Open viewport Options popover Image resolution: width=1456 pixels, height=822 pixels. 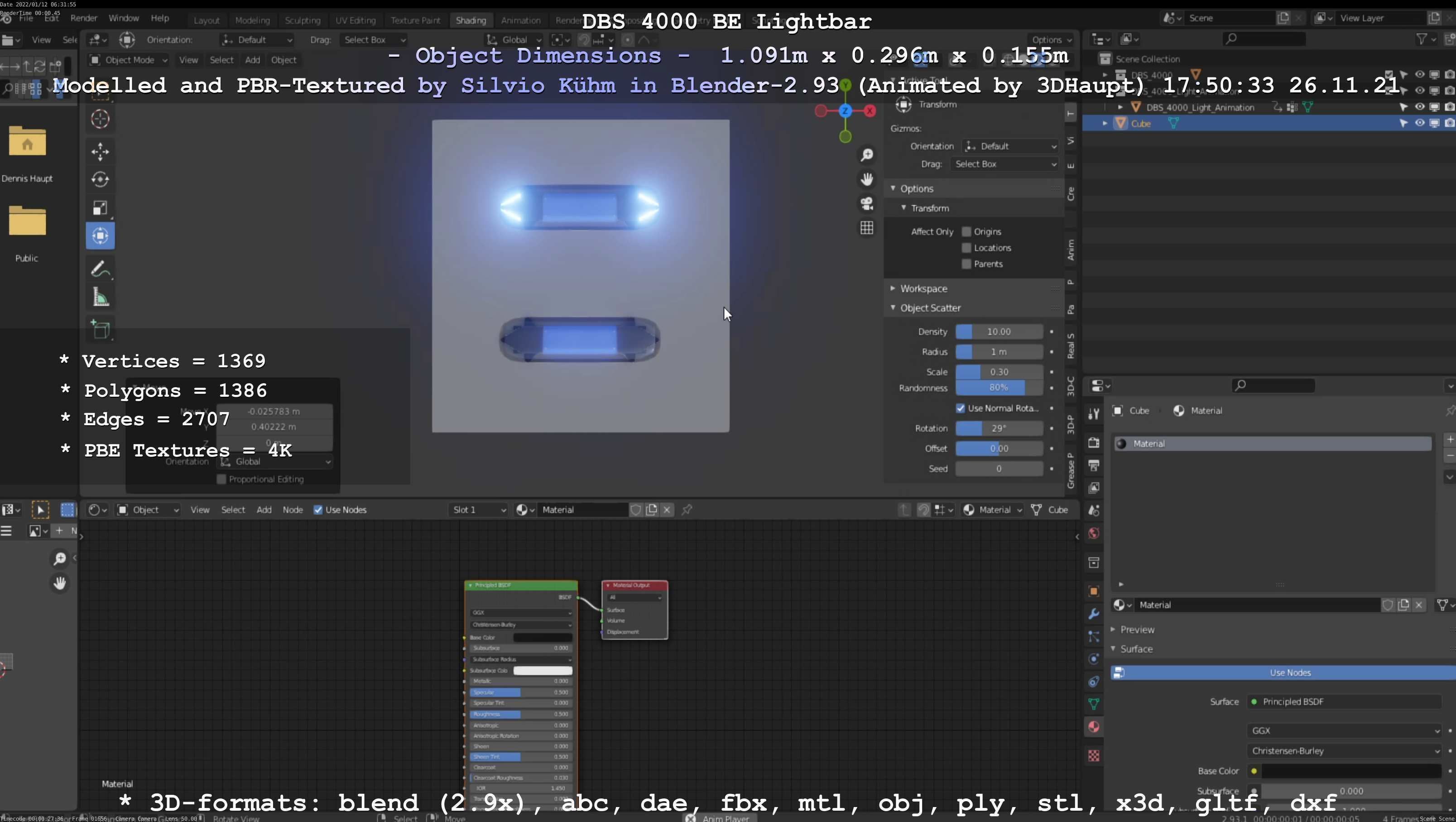click(1051, 39)
